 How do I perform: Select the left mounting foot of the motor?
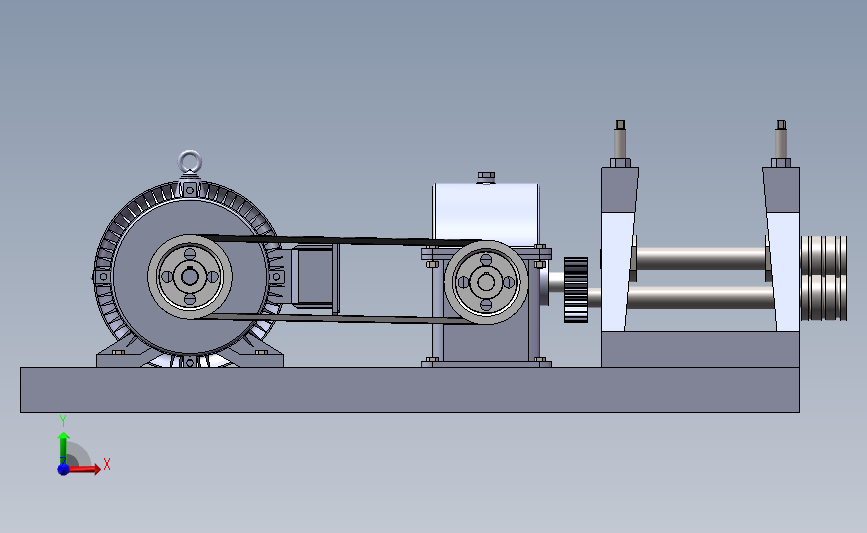pos(118,358)
